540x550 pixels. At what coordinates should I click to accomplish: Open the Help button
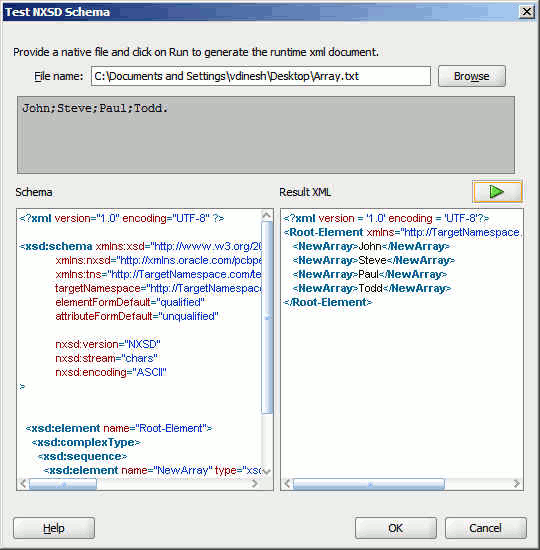click(54, 528)
